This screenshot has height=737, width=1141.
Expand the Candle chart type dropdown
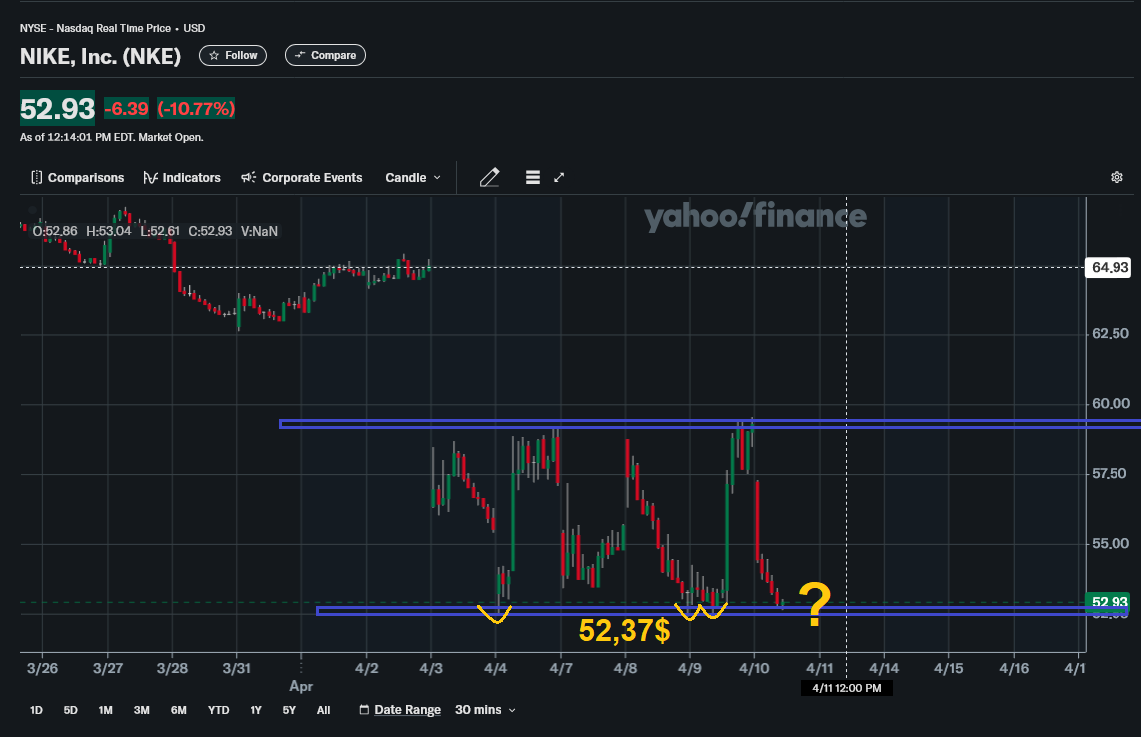(413, 178)
